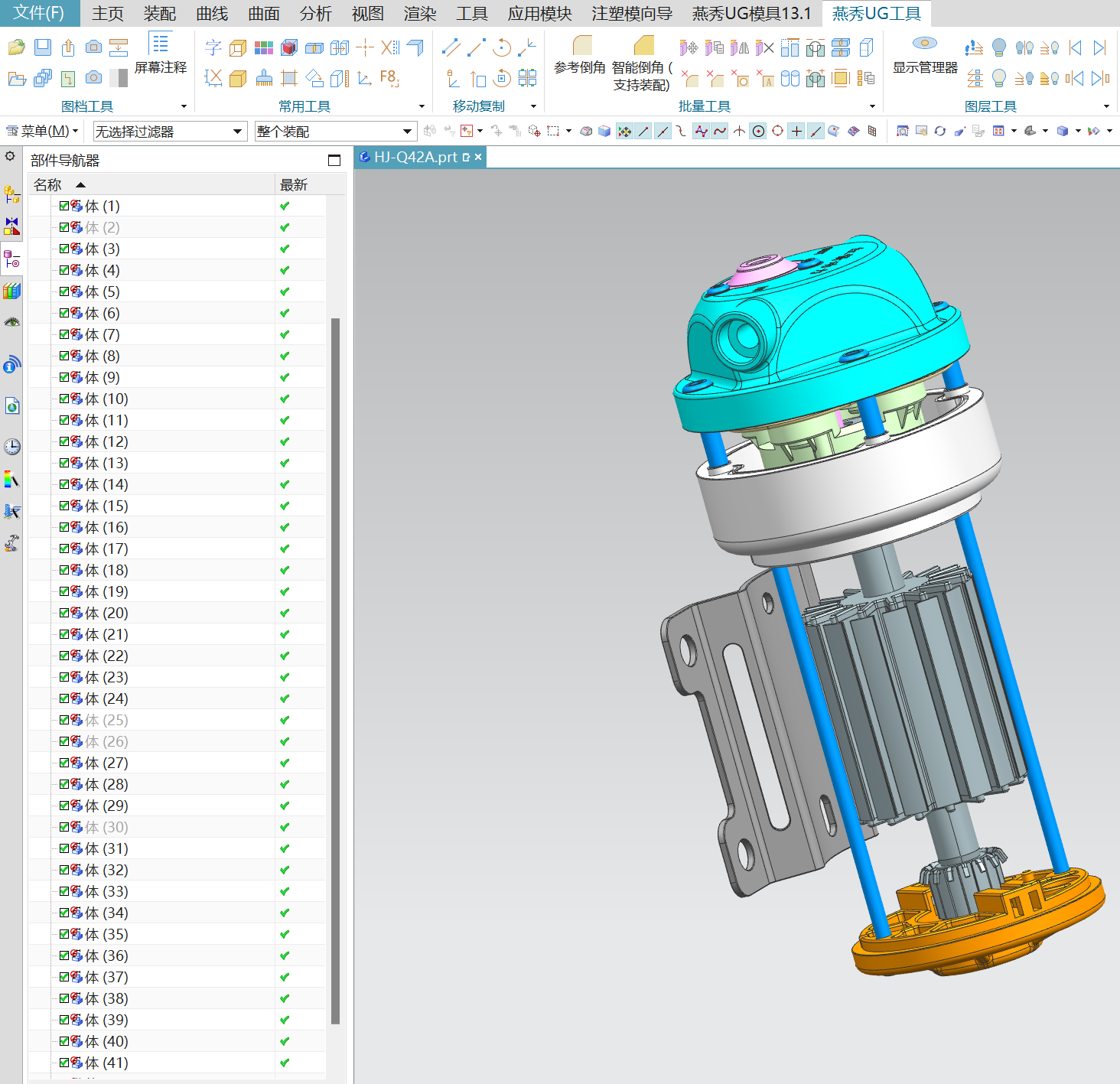This screenshot has height=1084, width=1120.
Task: Open the 屏幕注释 screen annotation tool
Action: tap(160, 54)
